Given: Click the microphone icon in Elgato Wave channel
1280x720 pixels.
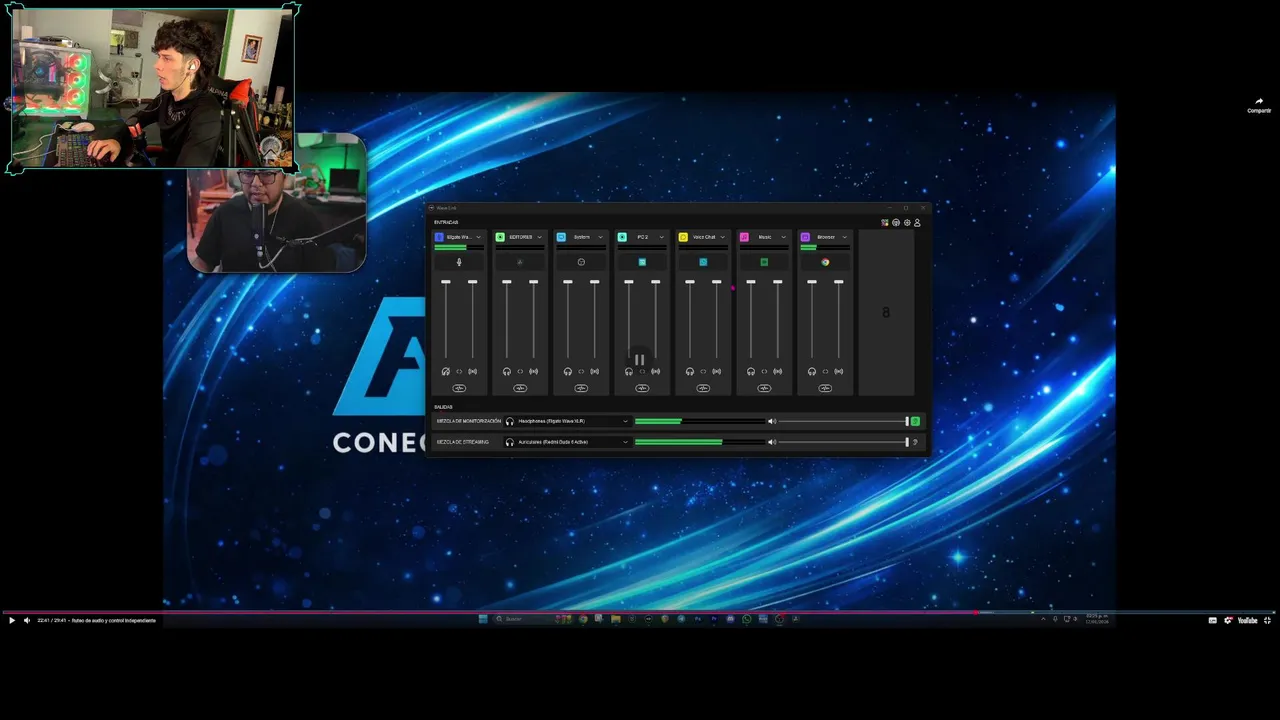Looking at the screenshot, I should click(459, 262).
